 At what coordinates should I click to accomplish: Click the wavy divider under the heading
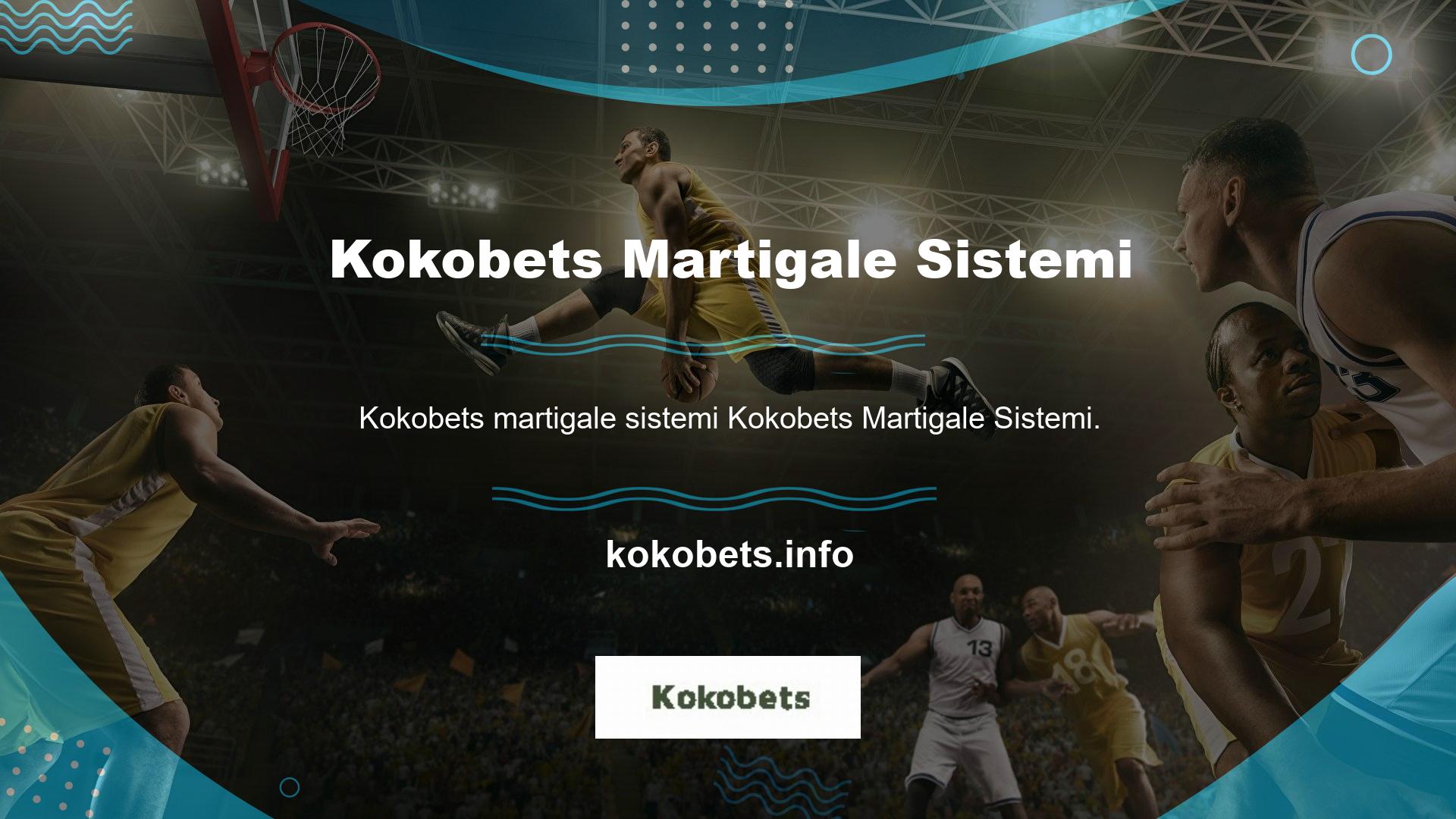point(701,344)
